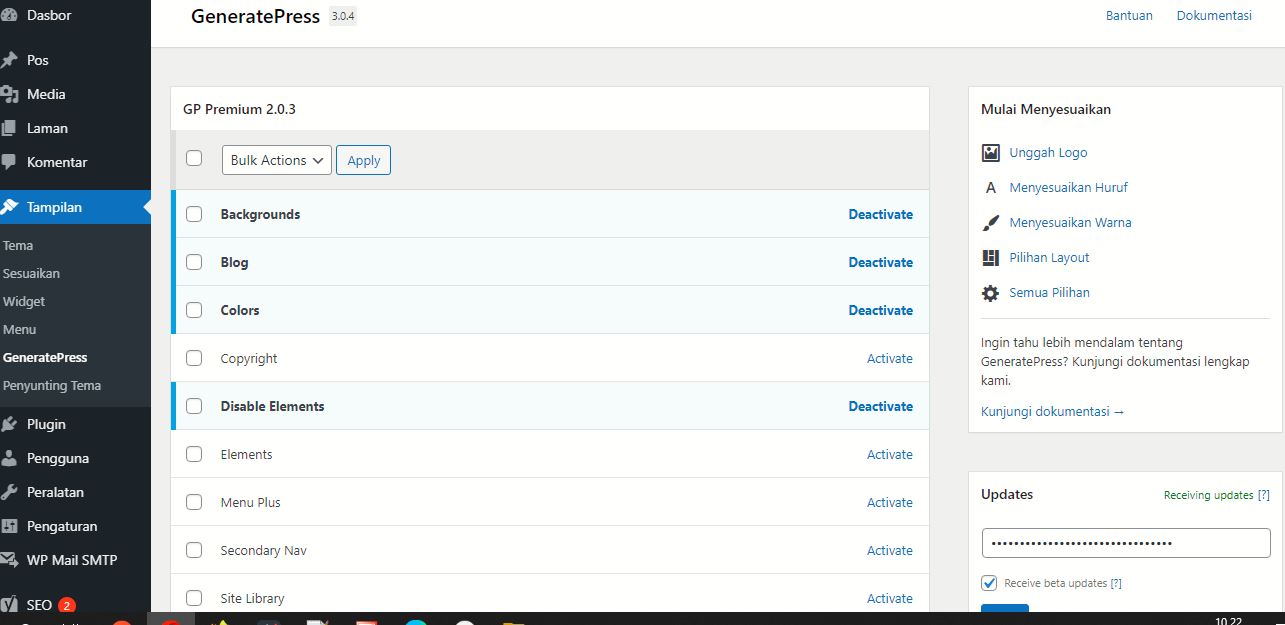Open the Bulk Actions dropdown
This screenshot has height=625, width=1285.
(x=277, y=160)
